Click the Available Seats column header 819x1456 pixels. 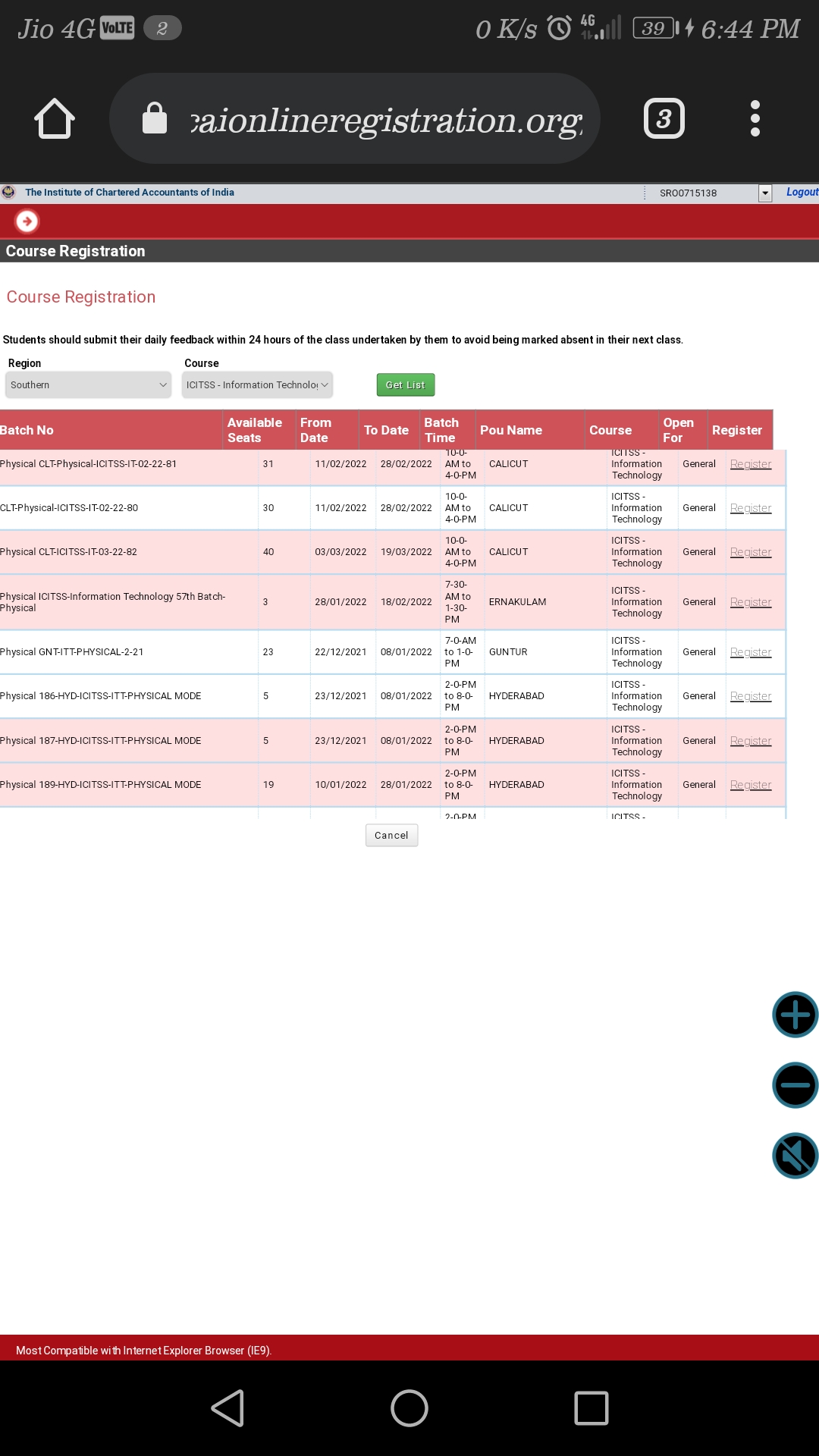pos(255,430)
